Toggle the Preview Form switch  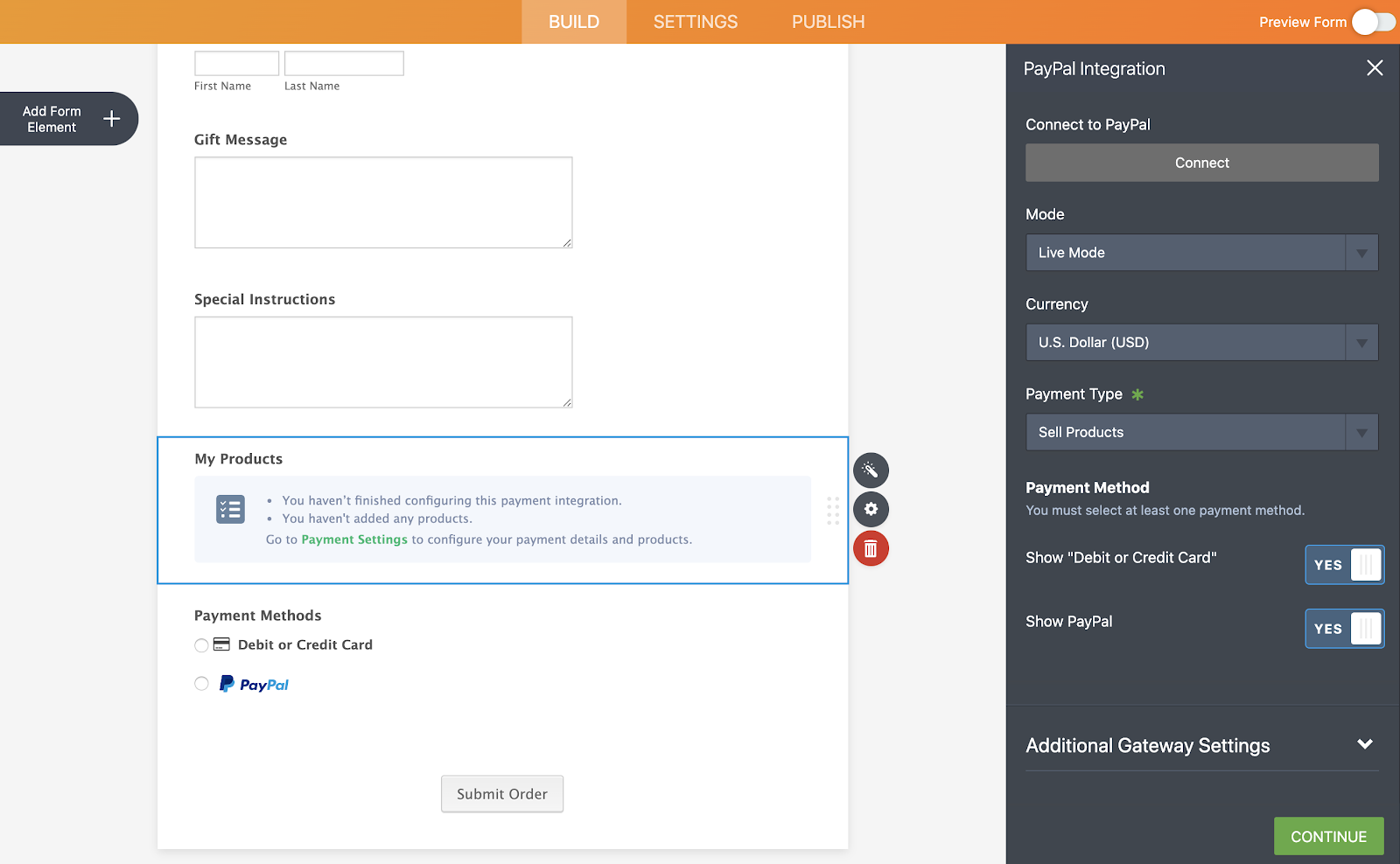pyautogui.click(x=1373, y=22)
